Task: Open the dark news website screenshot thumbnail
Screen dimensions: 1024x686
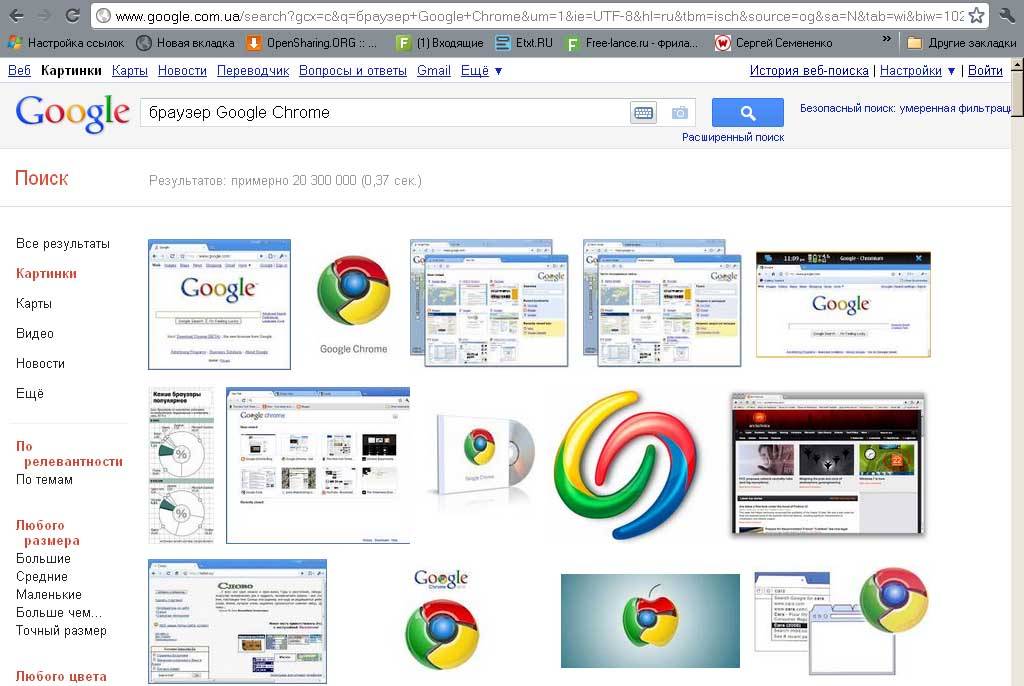Action: tap(828, 464)
